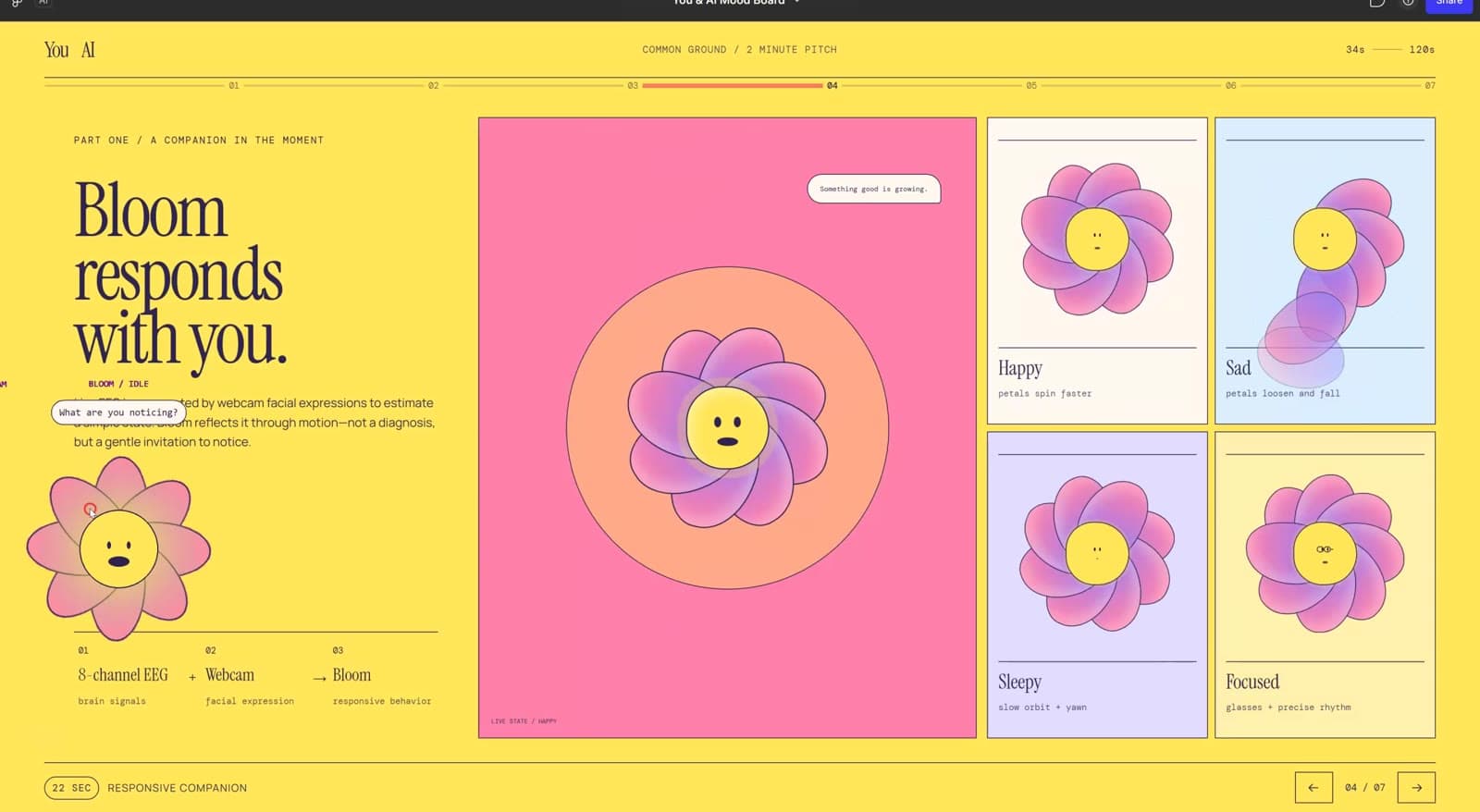Image resolution: width=1480 pixels, height=812 pixels.
Task: Open the Sad flower card
Action: [x=1325, y=270]
